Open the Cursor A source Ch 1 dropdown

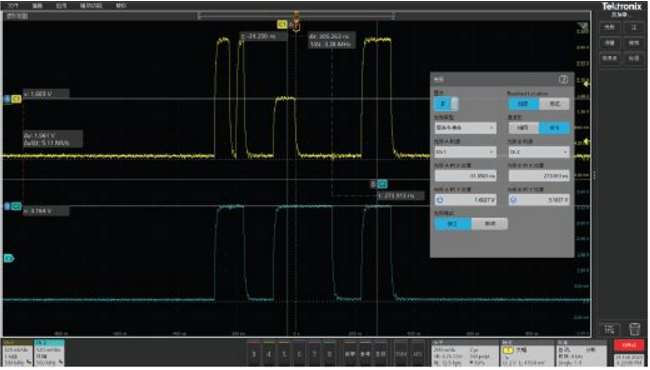465,152
